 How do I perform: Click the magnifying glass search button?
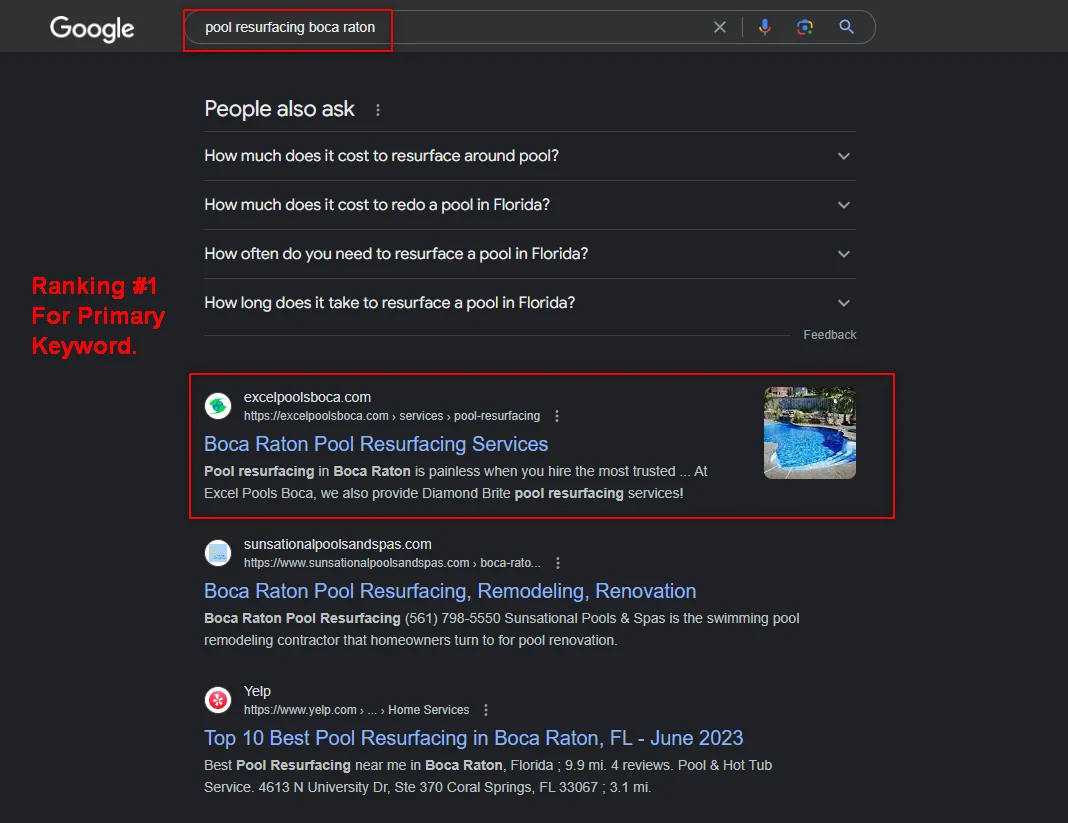tap(847, 27)
